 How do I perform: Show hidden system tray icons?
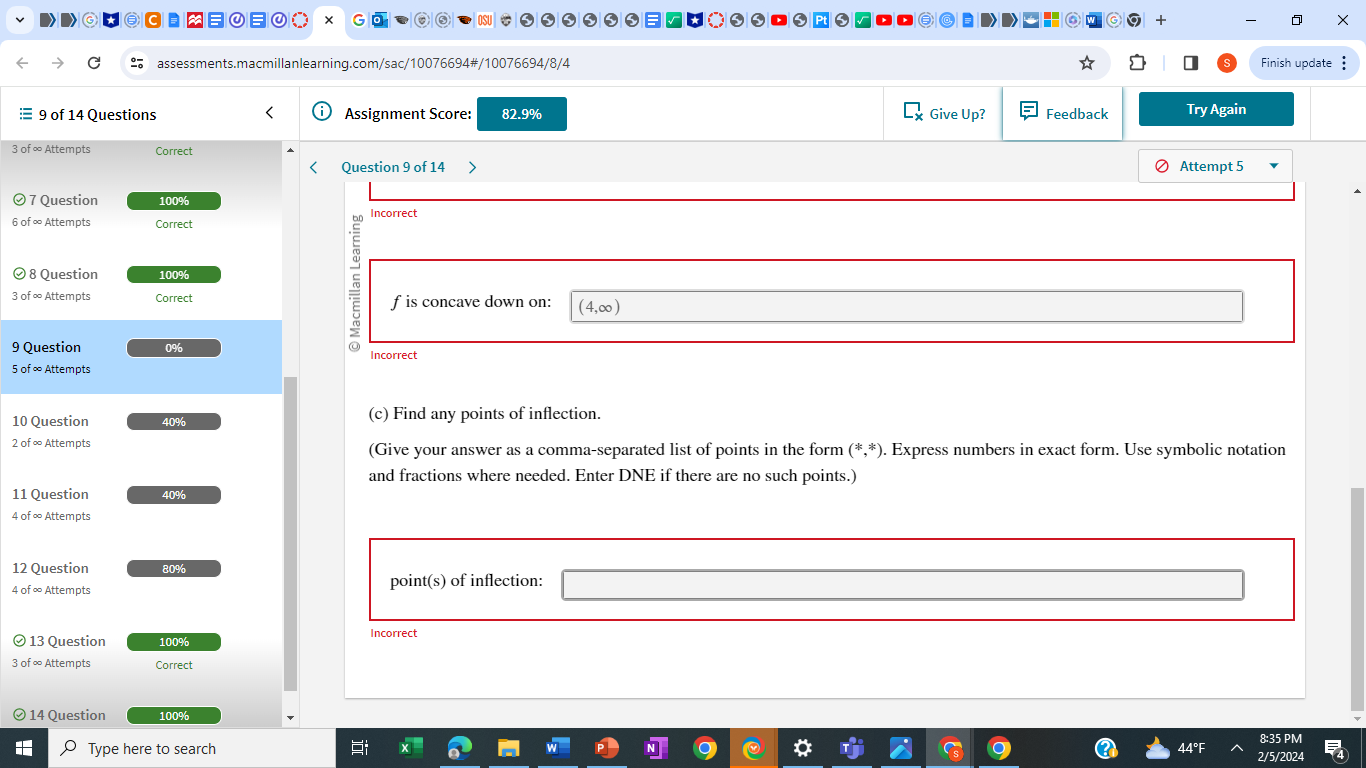[x=1238, y=748]
